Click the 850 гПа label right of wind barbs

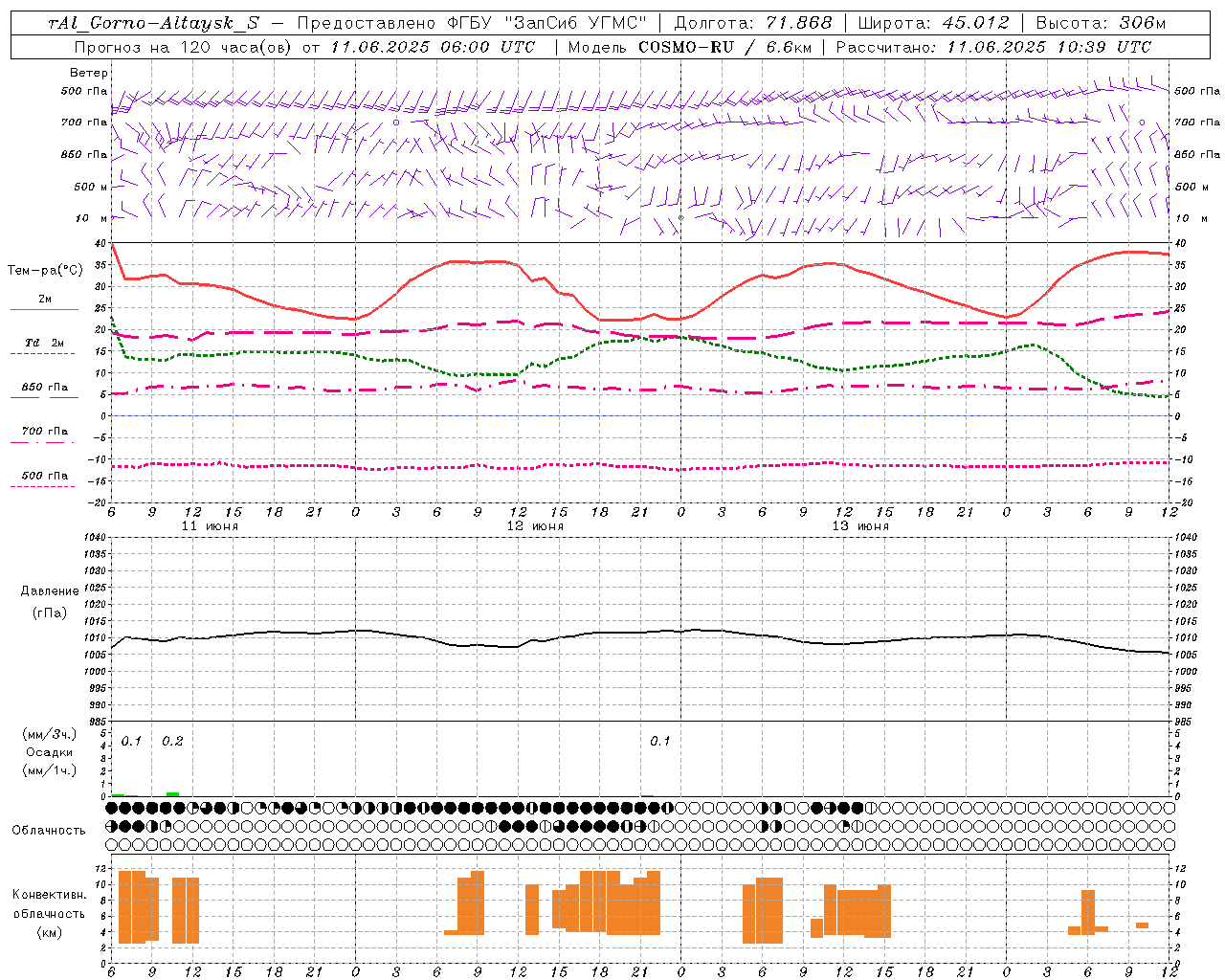[1197, 154]
